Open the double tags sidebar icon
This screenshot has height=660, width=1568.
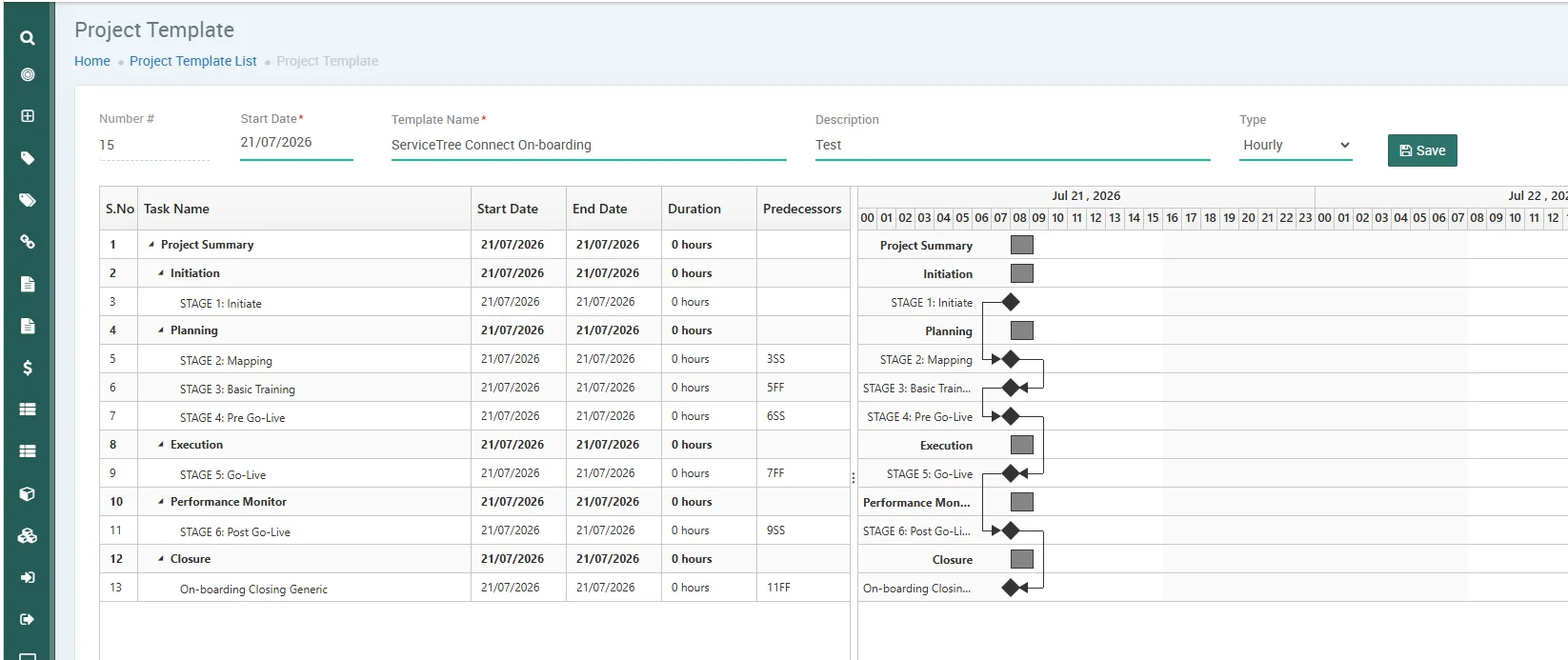click(x=28, y=200)
